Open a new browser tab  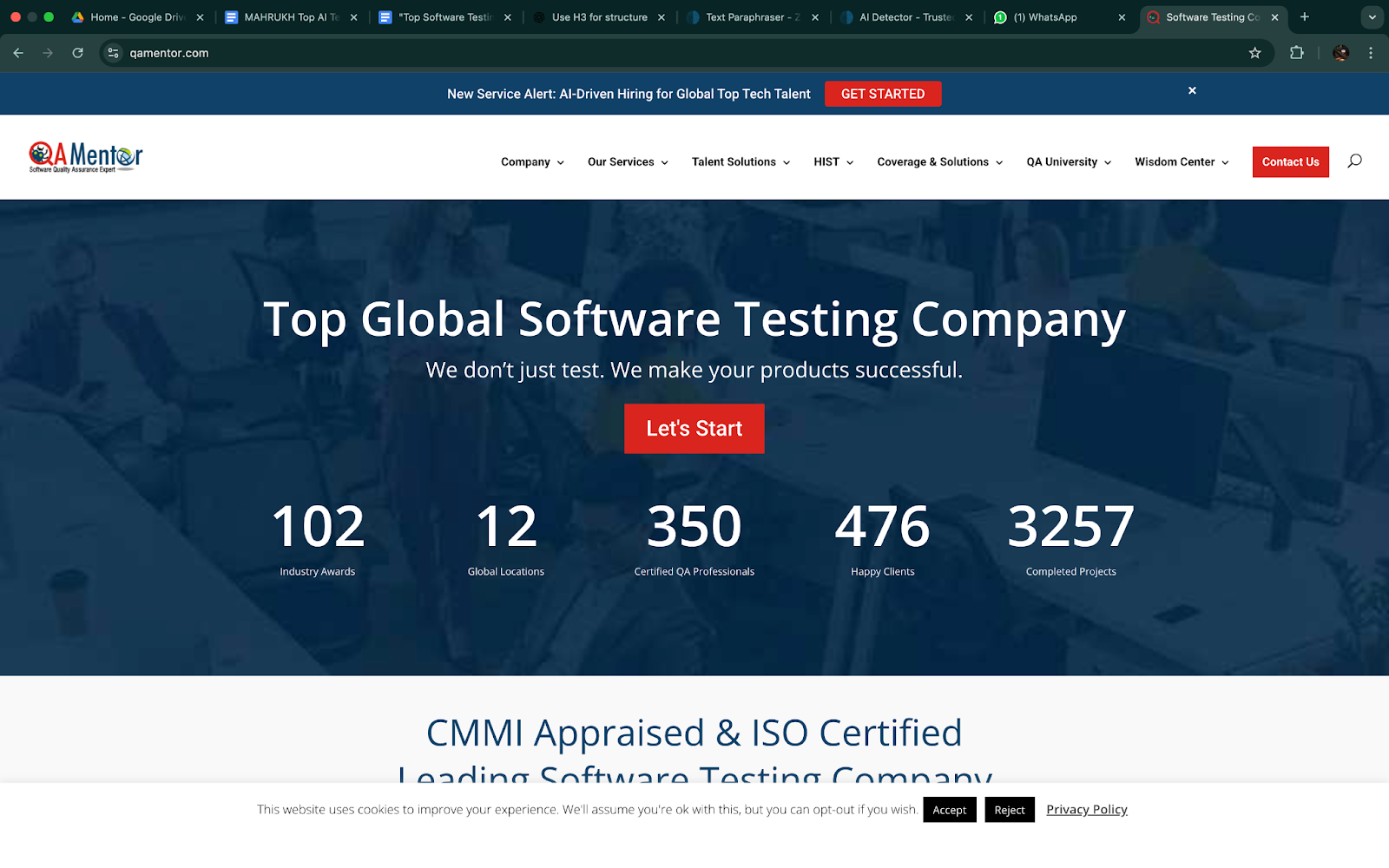1304,17
